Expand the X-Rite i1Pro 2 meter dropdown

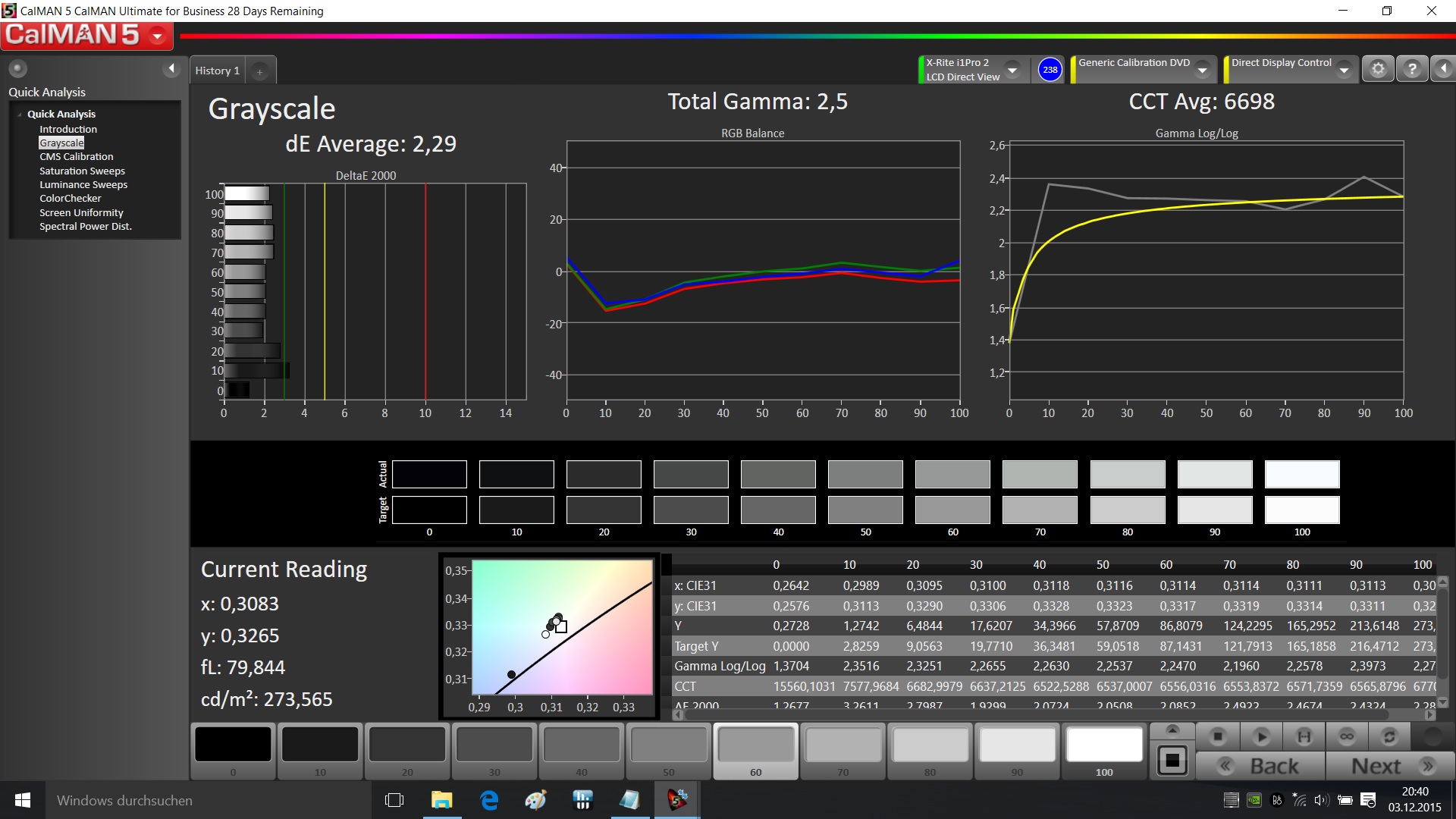pyautogui.click(x=1012, y=71)
